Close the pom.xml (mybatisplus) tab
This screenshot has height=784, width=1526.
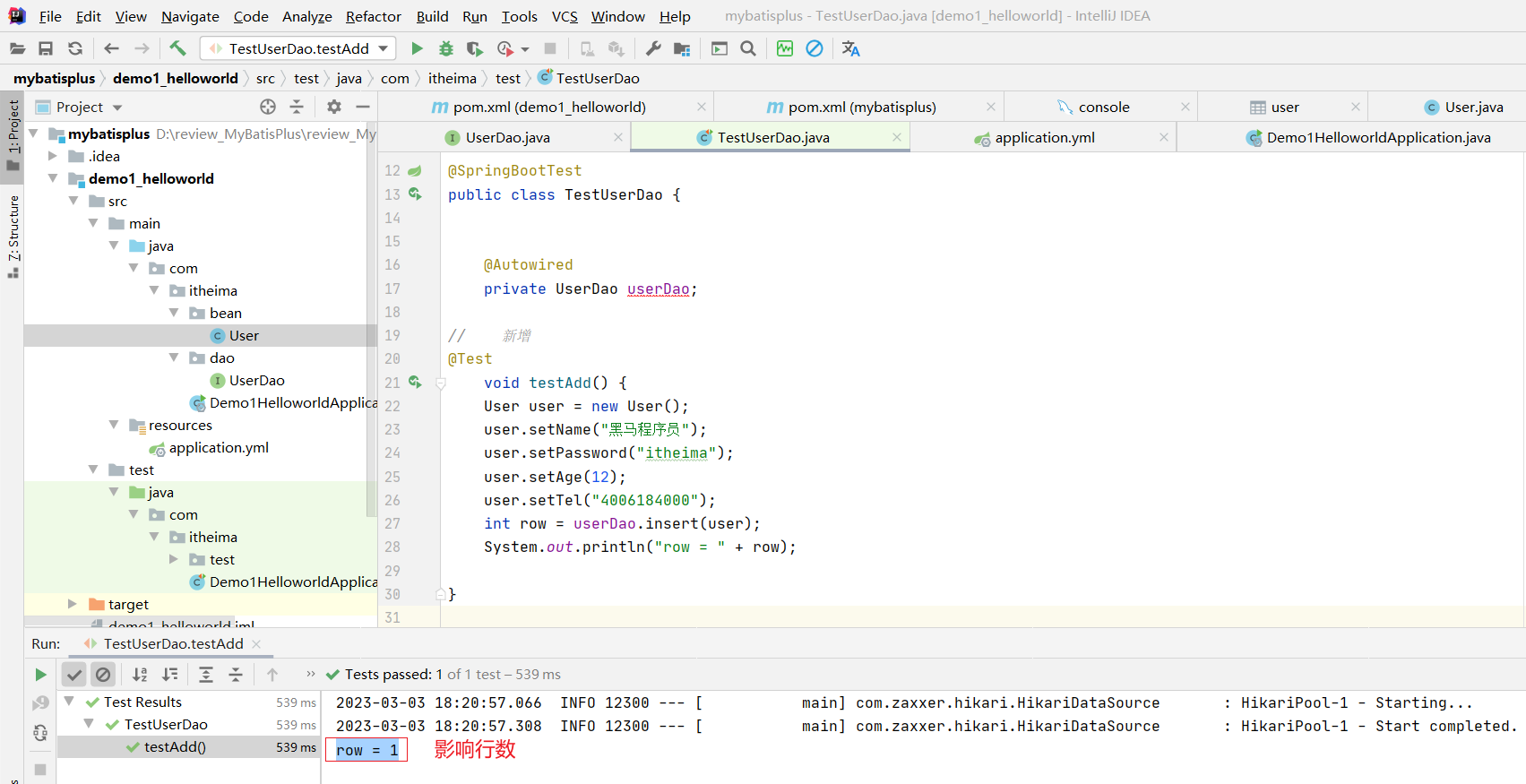pos(990,108)
